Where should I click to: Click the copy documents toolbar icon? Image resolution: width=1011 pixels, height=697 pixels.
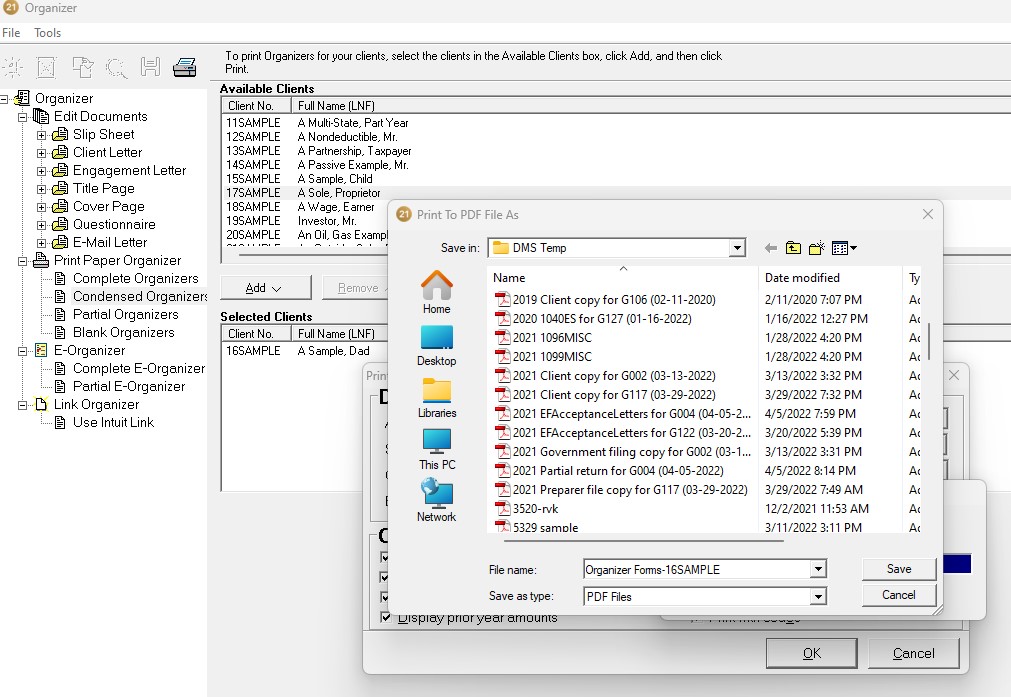click(x=82, y=67)
